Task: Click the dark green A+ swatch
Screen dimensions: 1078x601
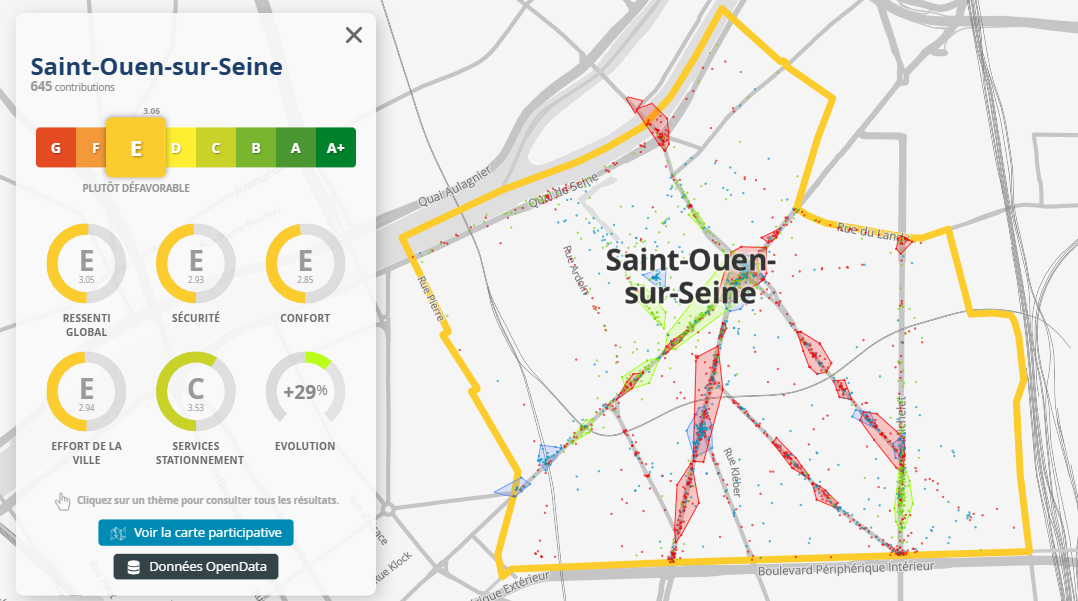Action: pos(336,148)
